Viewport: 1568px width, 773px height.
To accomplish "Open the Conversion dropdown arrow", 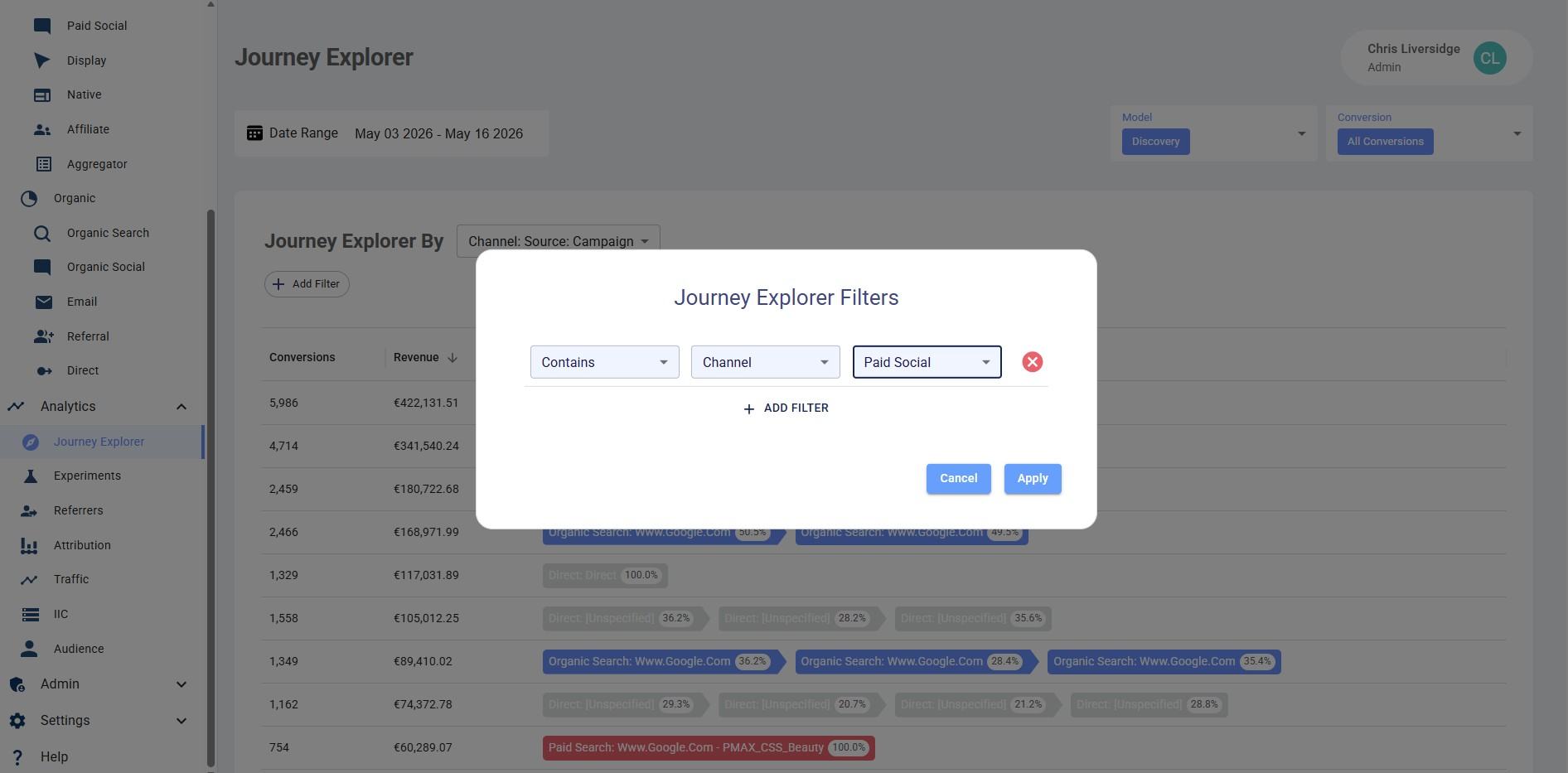I will (x=1517, y=133).
